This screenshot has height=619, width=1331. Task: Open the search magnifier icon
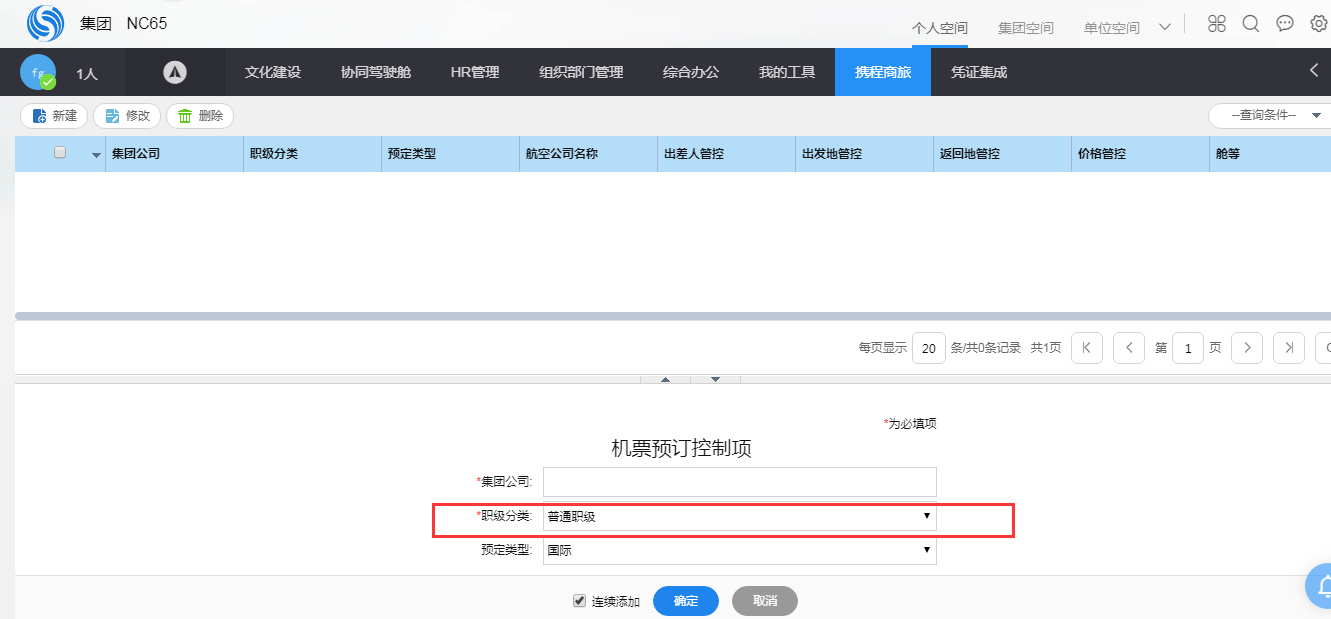[1250, 24]
